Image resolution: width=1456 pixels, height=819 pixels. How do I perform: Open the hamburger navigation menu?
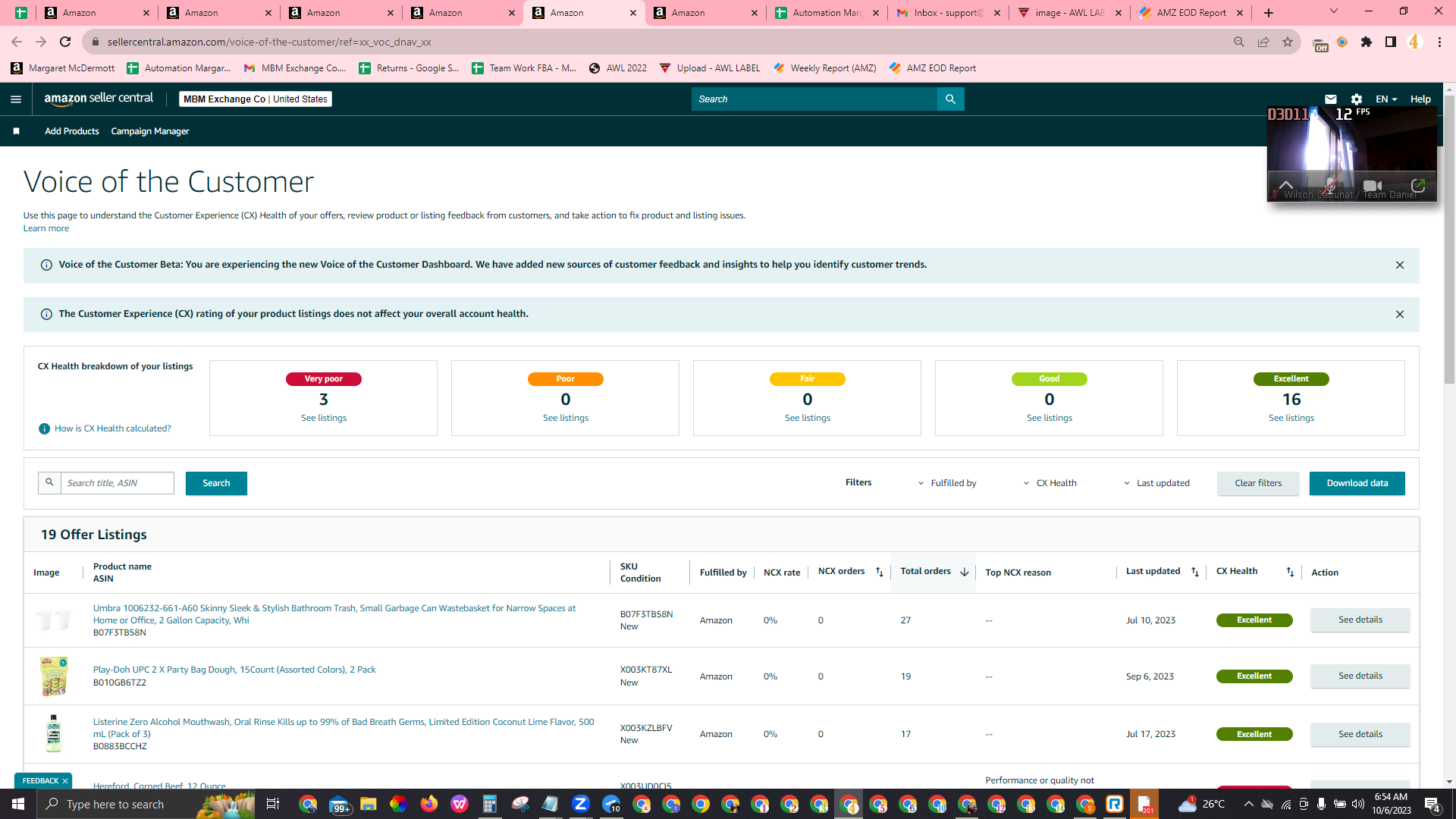[x=16, y=99]
